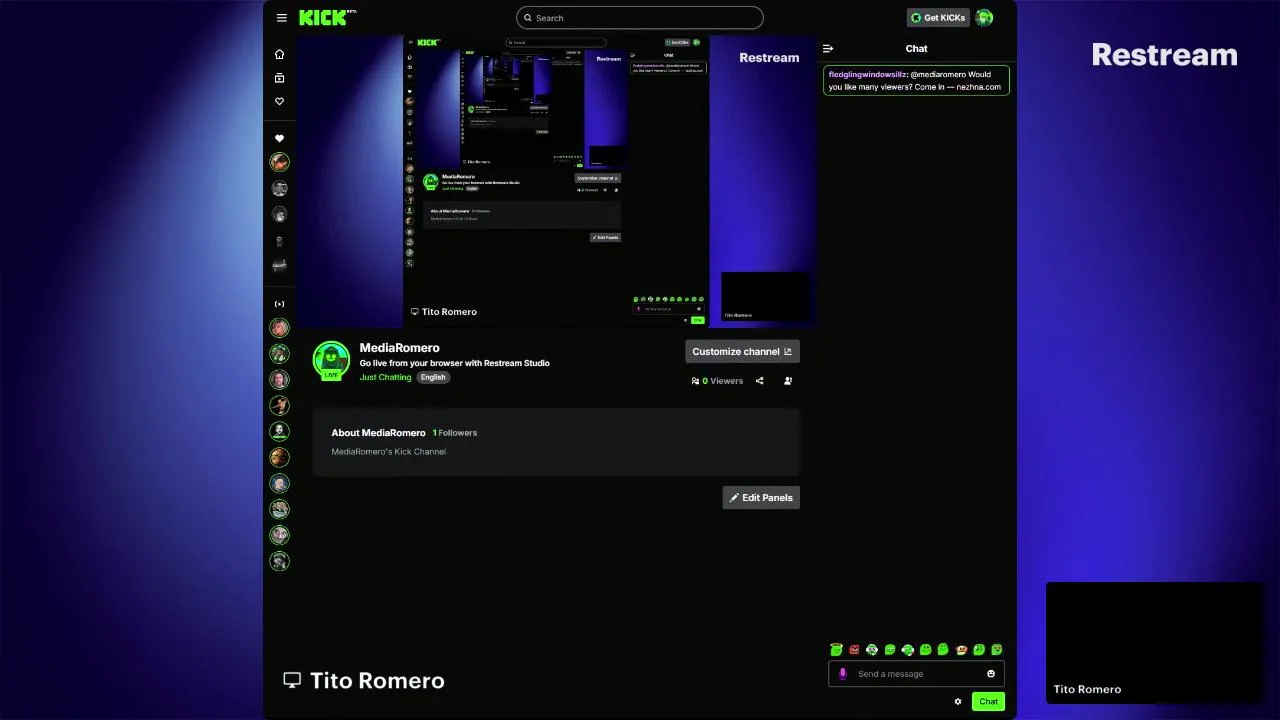1280x720 pixels.
Task: Insert the tan-colored emote in the emote row
Action: point(961,650)
